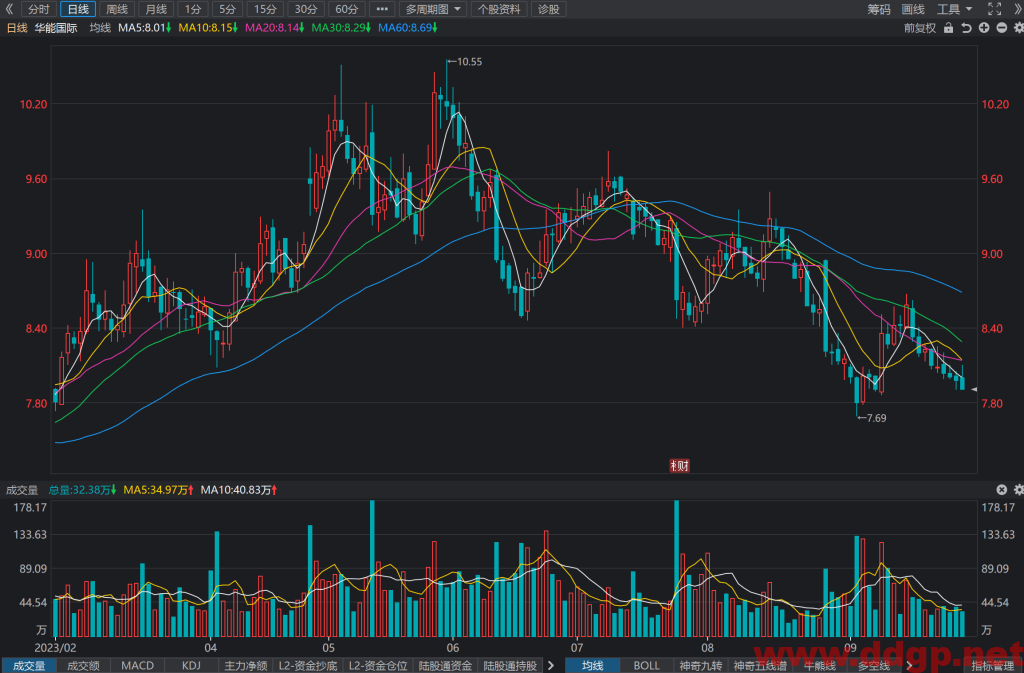This screenshot has height=673, width=1024.
Task: Collapse left panel with double chevron icon
Action: click(x=9, y=9)
